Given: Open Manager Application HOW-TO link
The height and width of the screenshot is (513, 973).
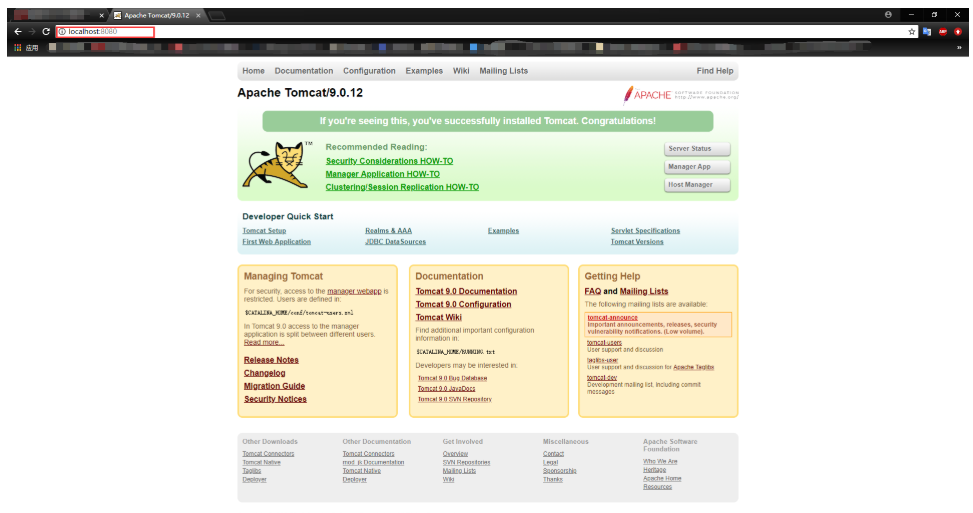Looking at the screenshot, I should [x=382, y=174].
